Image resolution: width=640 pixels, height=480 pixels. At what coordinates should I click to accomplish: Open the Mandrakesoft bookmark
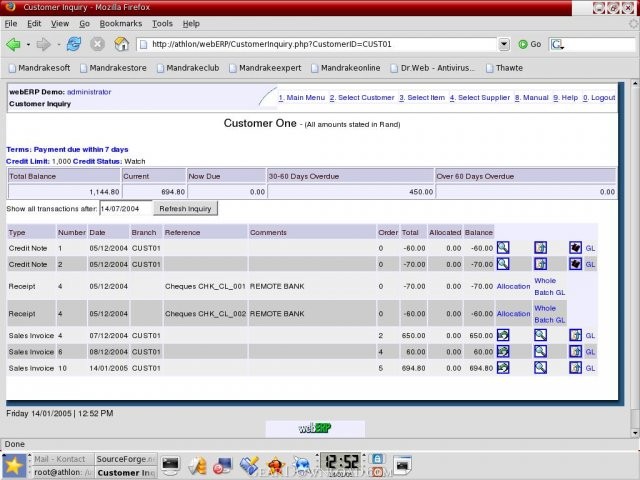(40, 68)
